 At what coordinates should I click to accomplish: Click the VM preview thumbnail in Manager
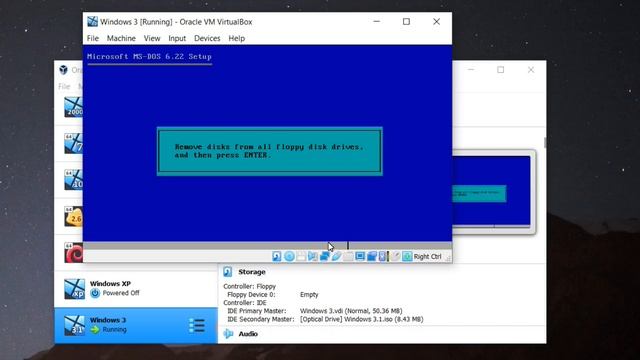[x=493, y=192]
